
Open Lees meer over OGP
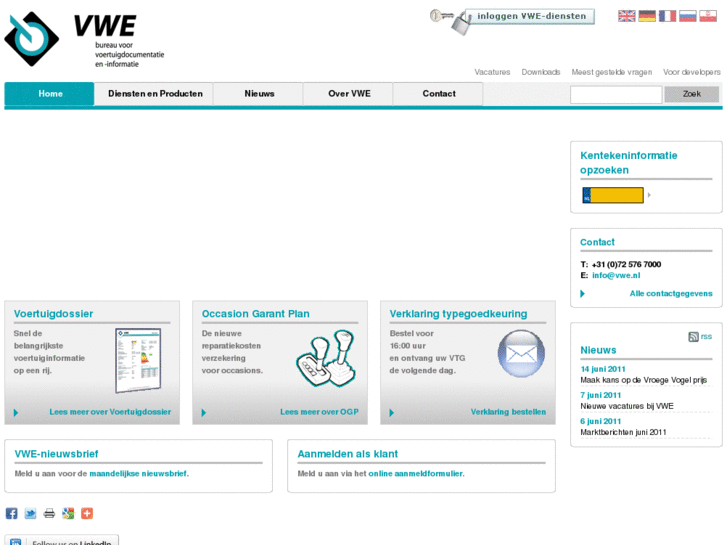tap(319, 412)
